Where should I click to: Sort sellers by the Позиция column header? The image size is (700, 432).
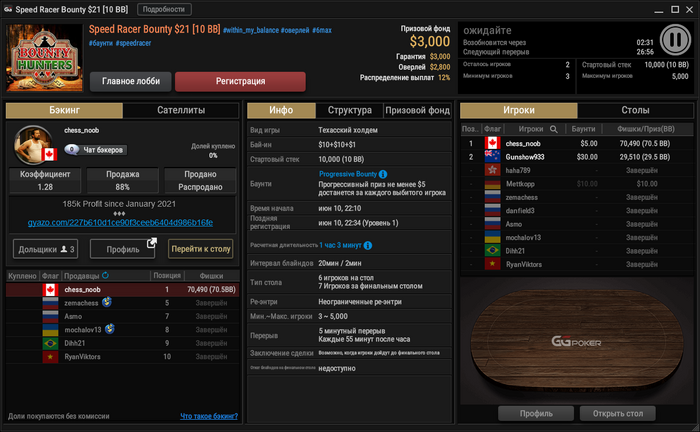coord(167,276)
